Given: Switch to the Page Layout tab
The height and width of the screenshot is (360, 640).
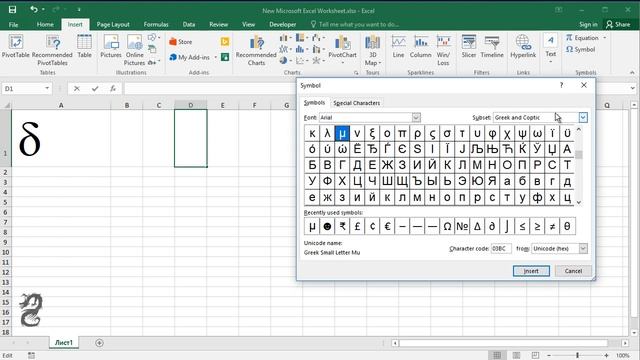Looking at the screenshot, I should click(x=113, y=24).
